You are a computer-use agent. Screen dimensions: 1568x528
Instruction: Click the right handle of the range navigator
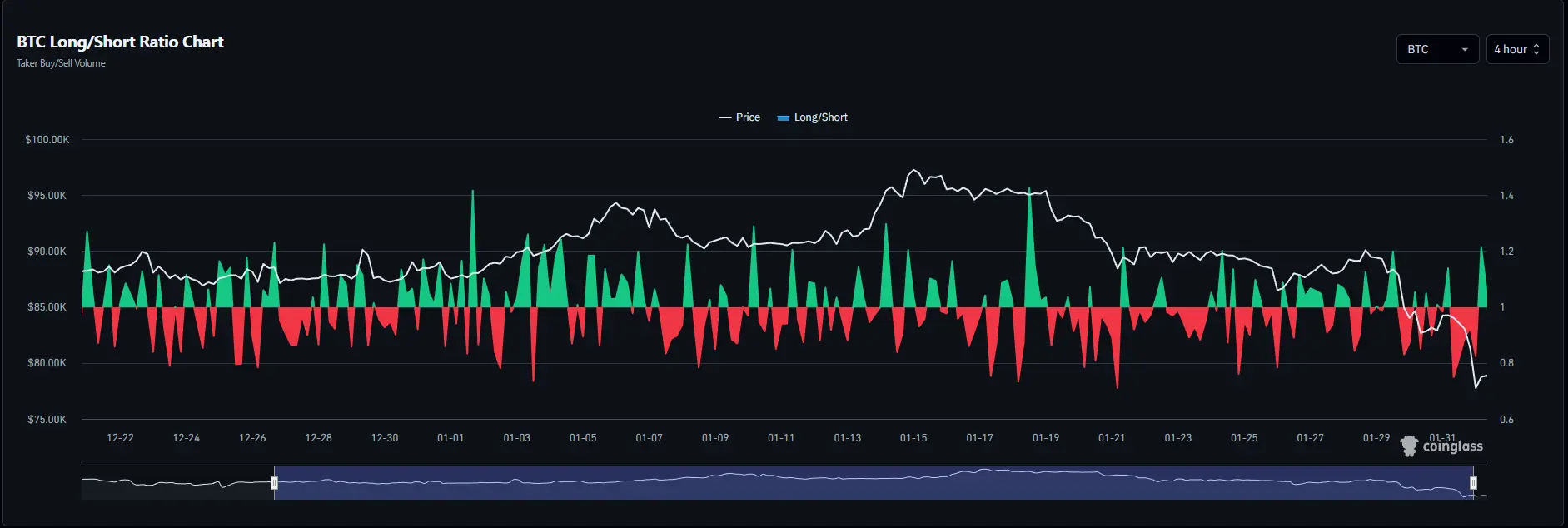(1473, 483)
